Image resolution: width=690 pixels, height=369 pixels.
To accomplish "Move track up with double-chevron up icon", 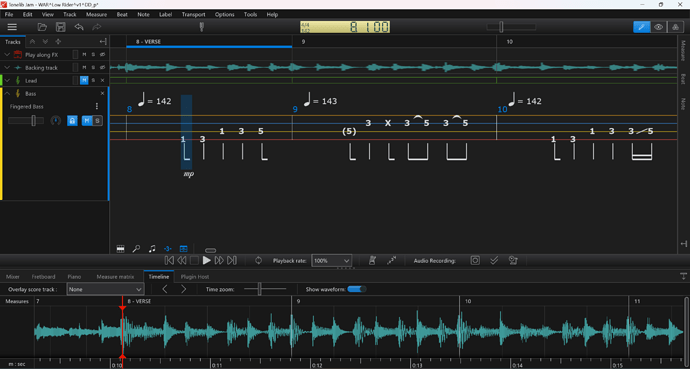I will coord(32,42).
